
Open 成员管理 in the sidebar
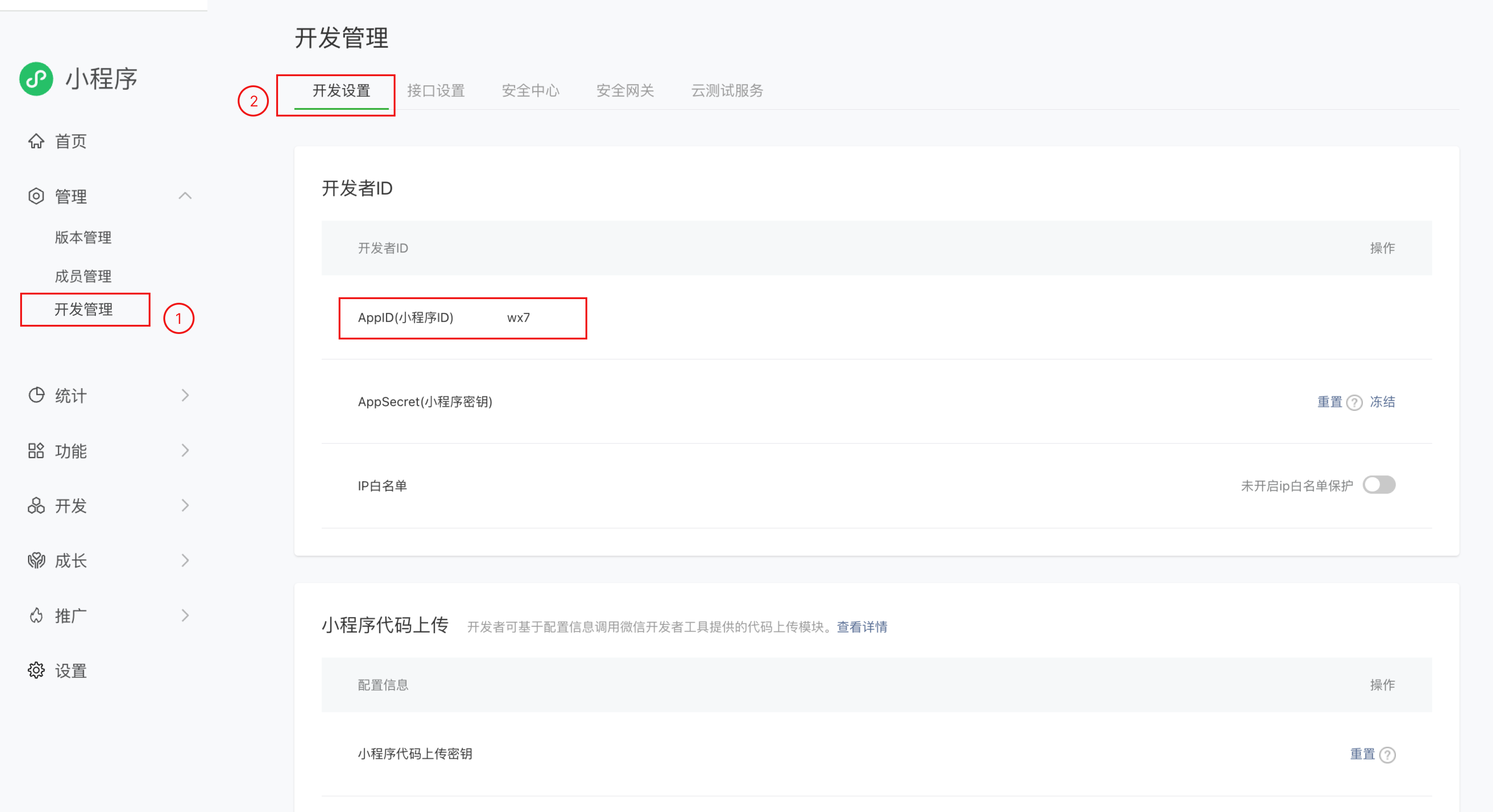click(83, 277)
